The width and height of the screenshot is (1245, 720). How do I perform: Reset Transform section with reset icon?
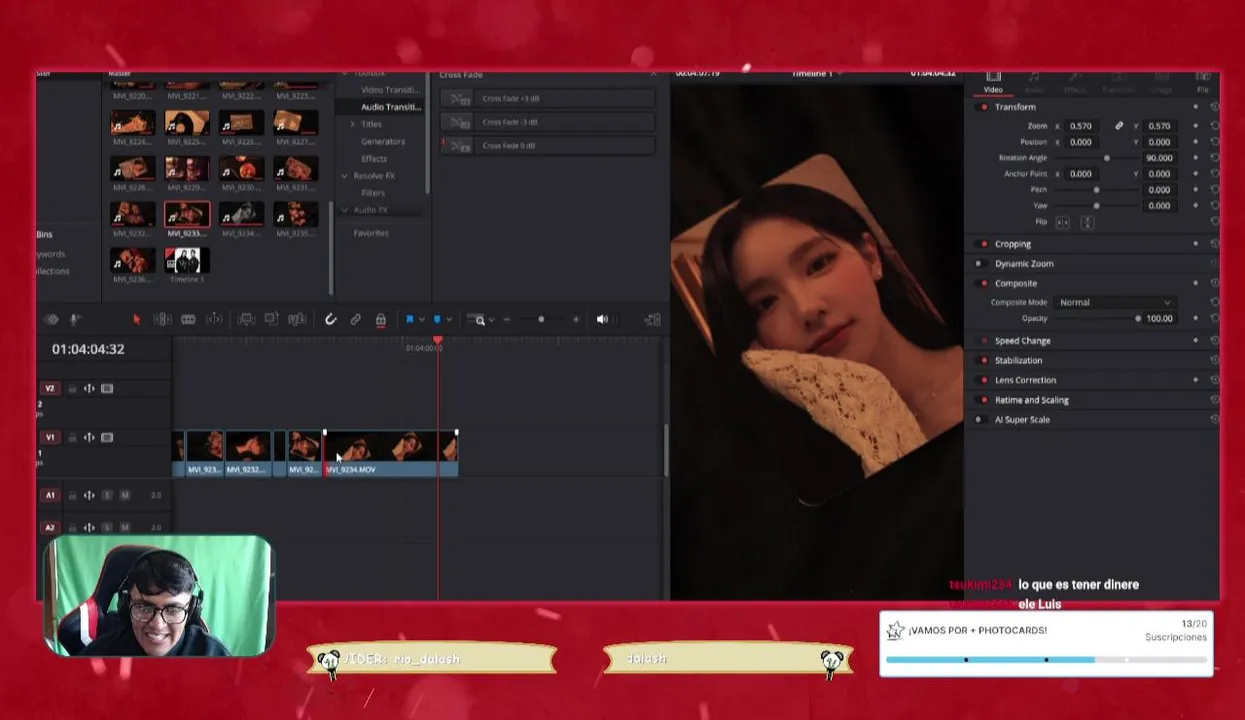(1214, 107)
